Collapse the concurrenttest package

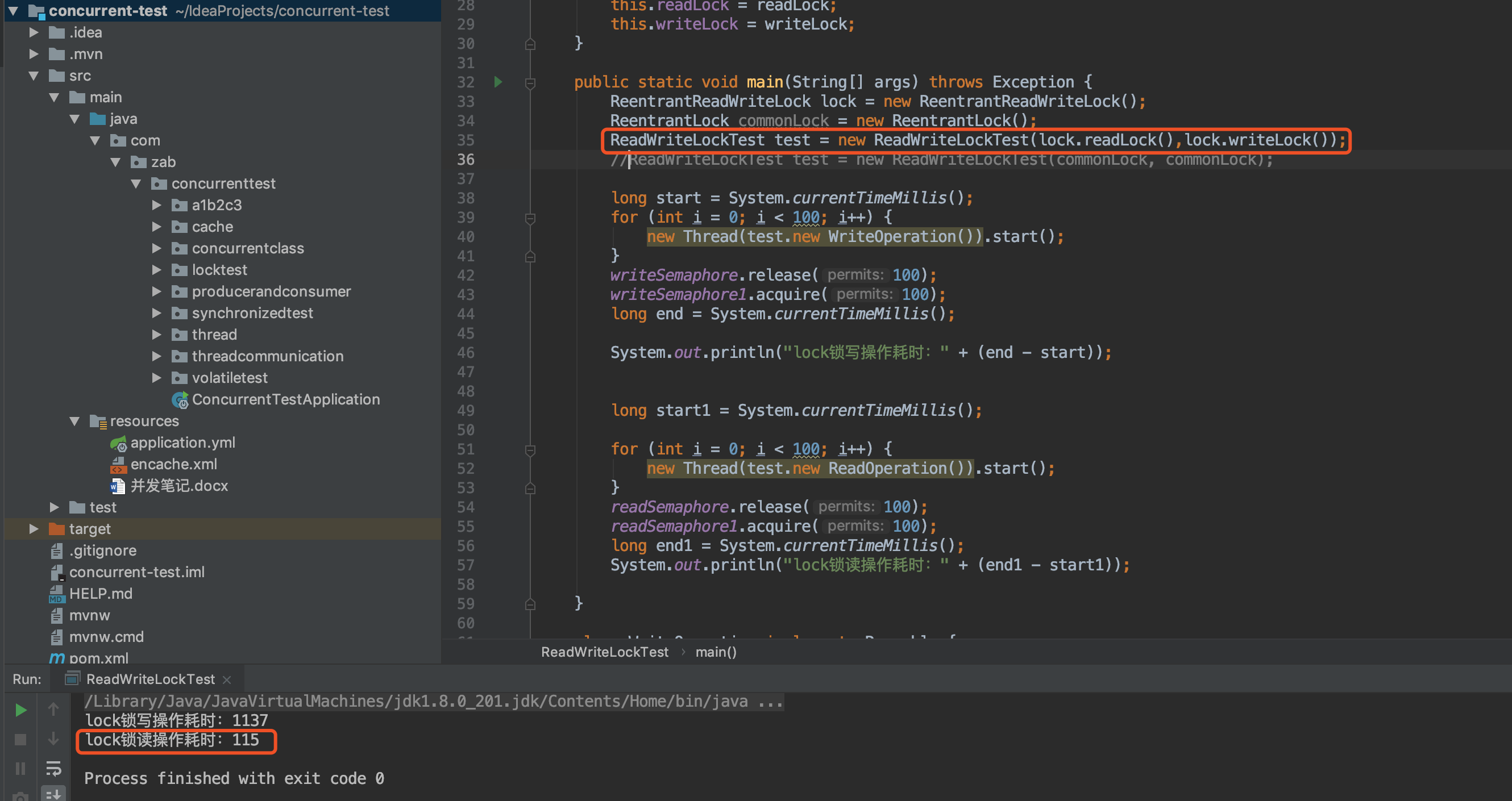pos(136,183)
